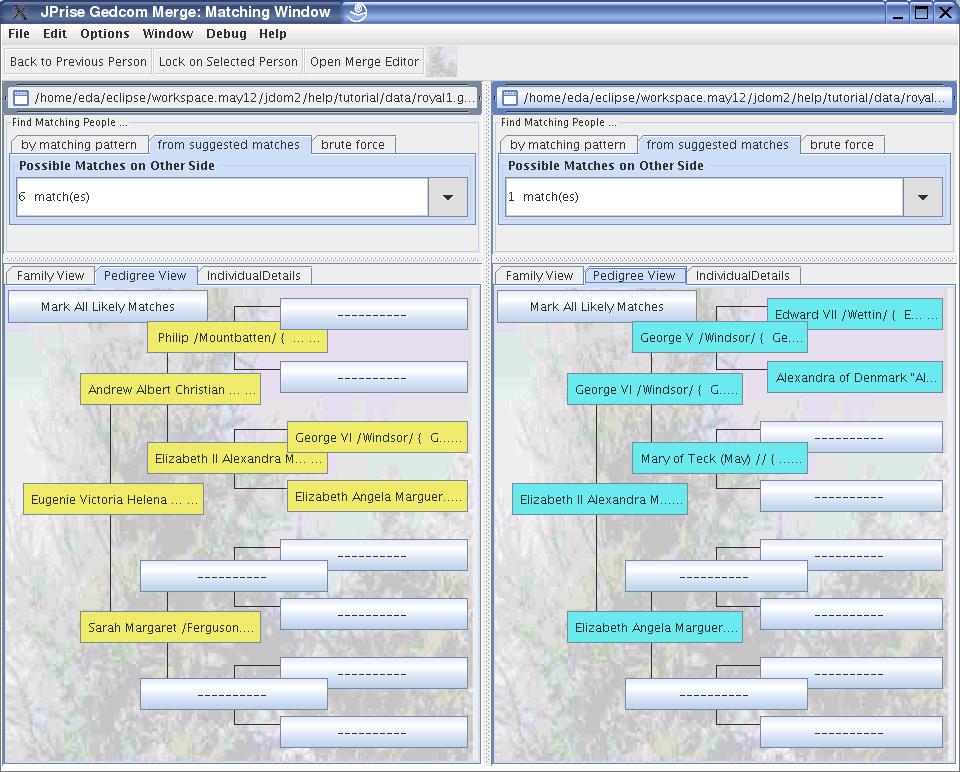
Task: Select Edward VII Wettin node on right
Action: [x=855, y=315]
